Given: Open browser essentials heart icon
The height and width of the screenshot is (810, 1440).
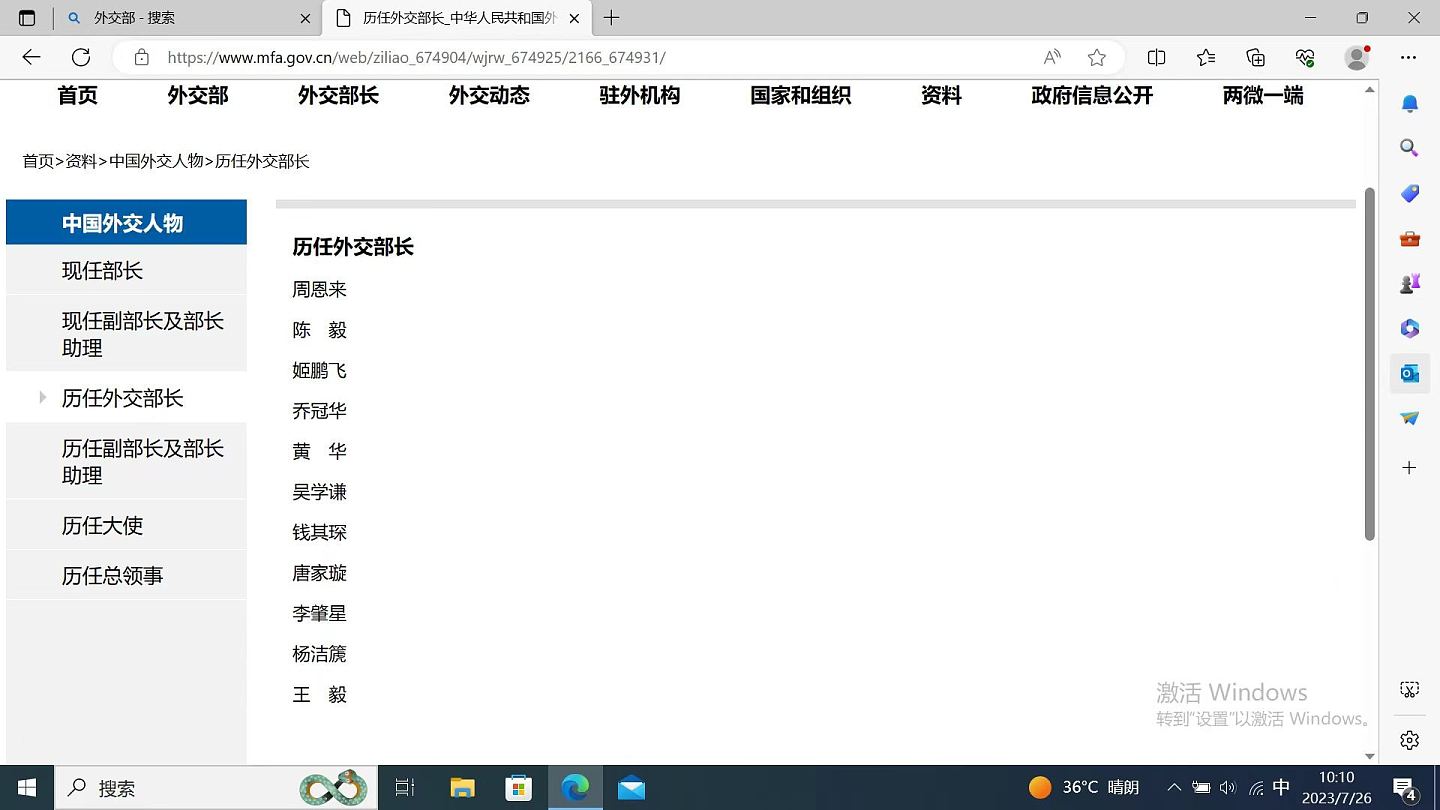Looking at the screenshot, I should [x=1305, y=57].
